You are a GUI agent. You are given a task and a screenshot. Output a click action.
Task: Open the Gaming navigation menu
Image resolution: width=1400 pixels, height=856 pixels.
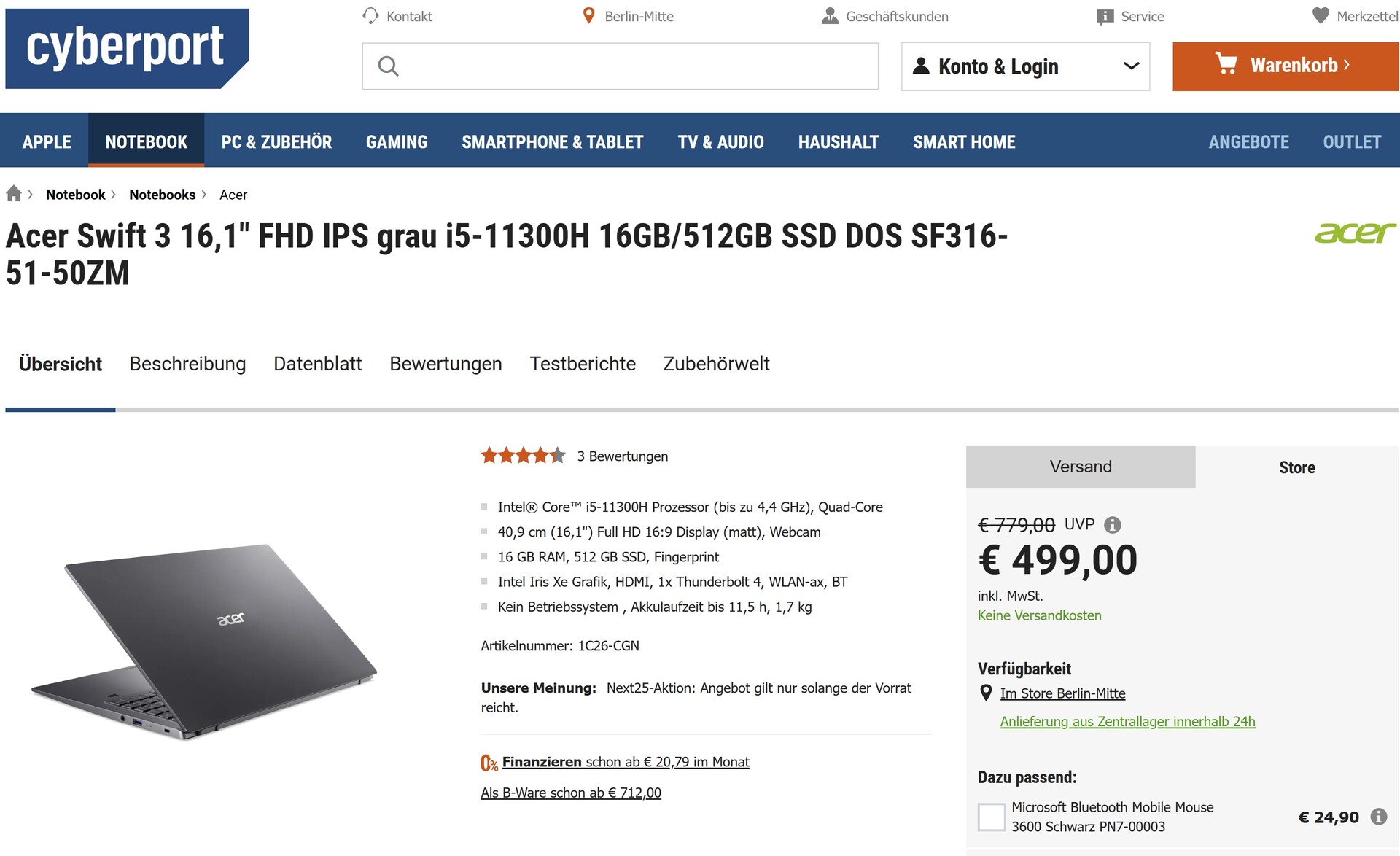[x=397, y=141]
